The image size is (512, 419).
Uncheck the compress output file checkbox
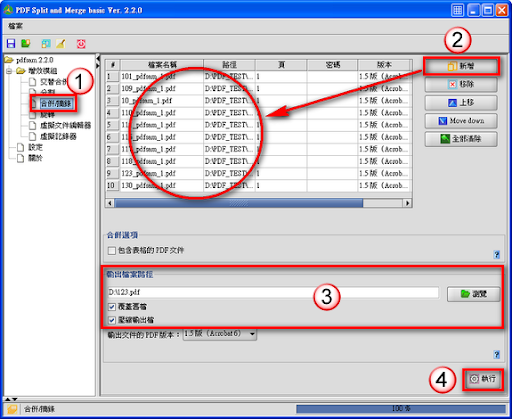[112, 320]
